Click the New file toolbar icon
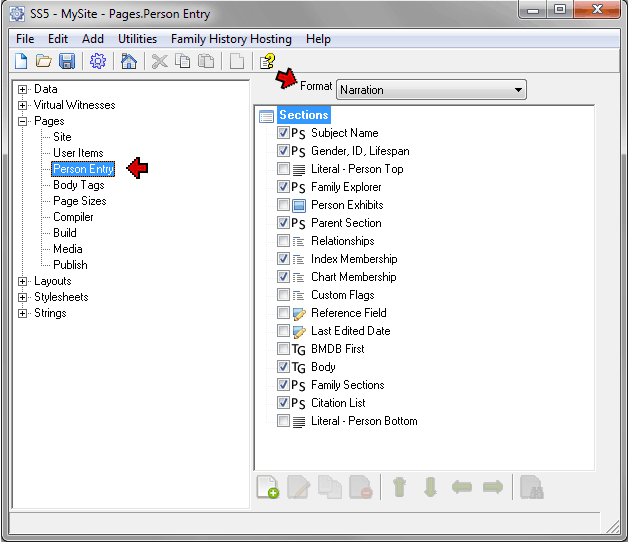The width and height of the screenshot is (629, 543). [x=22, y=62]
